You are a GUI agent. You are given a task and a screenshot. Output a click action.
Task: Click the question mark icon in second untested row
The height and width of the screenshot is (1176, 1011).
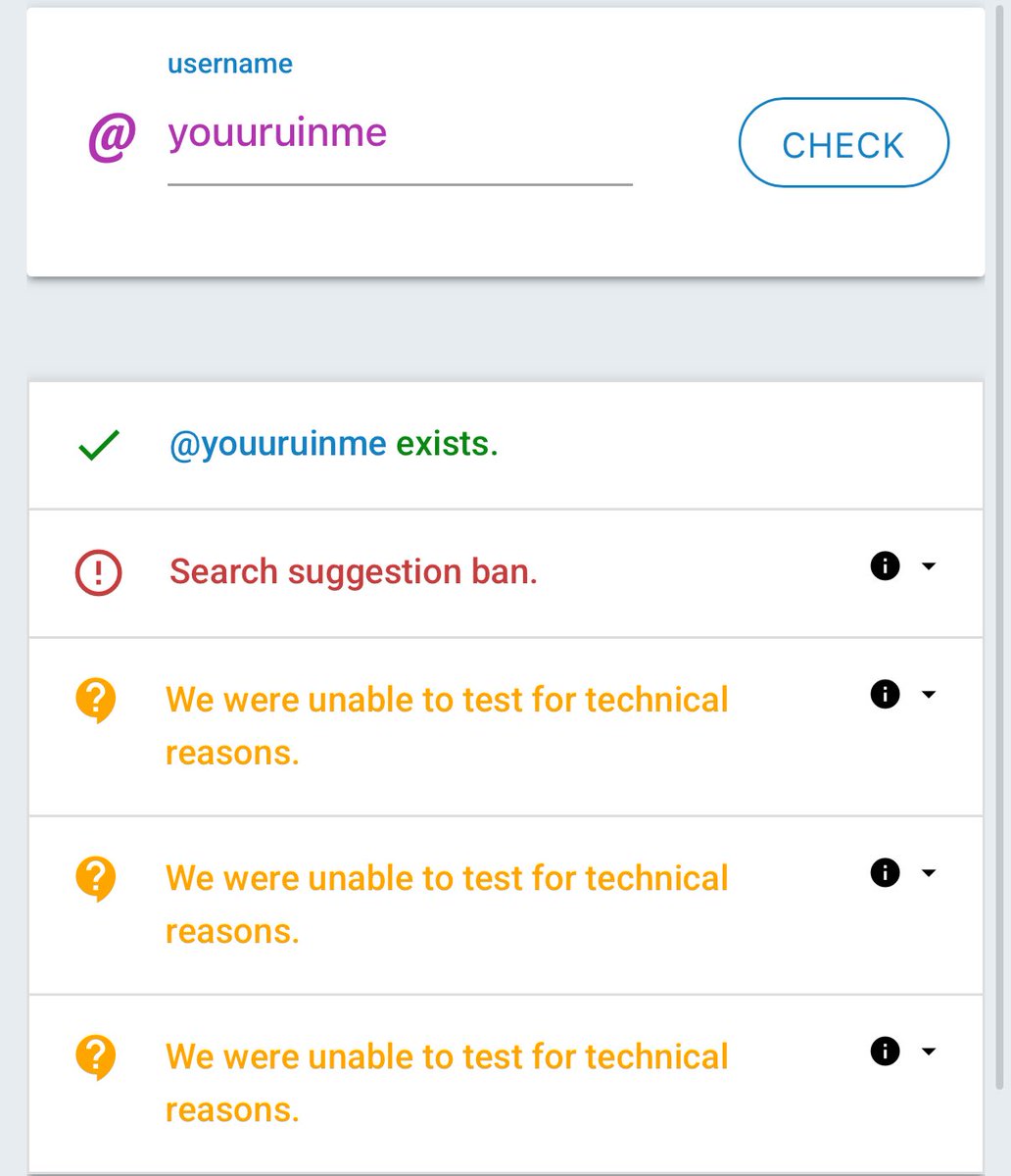tap(96, 879)
